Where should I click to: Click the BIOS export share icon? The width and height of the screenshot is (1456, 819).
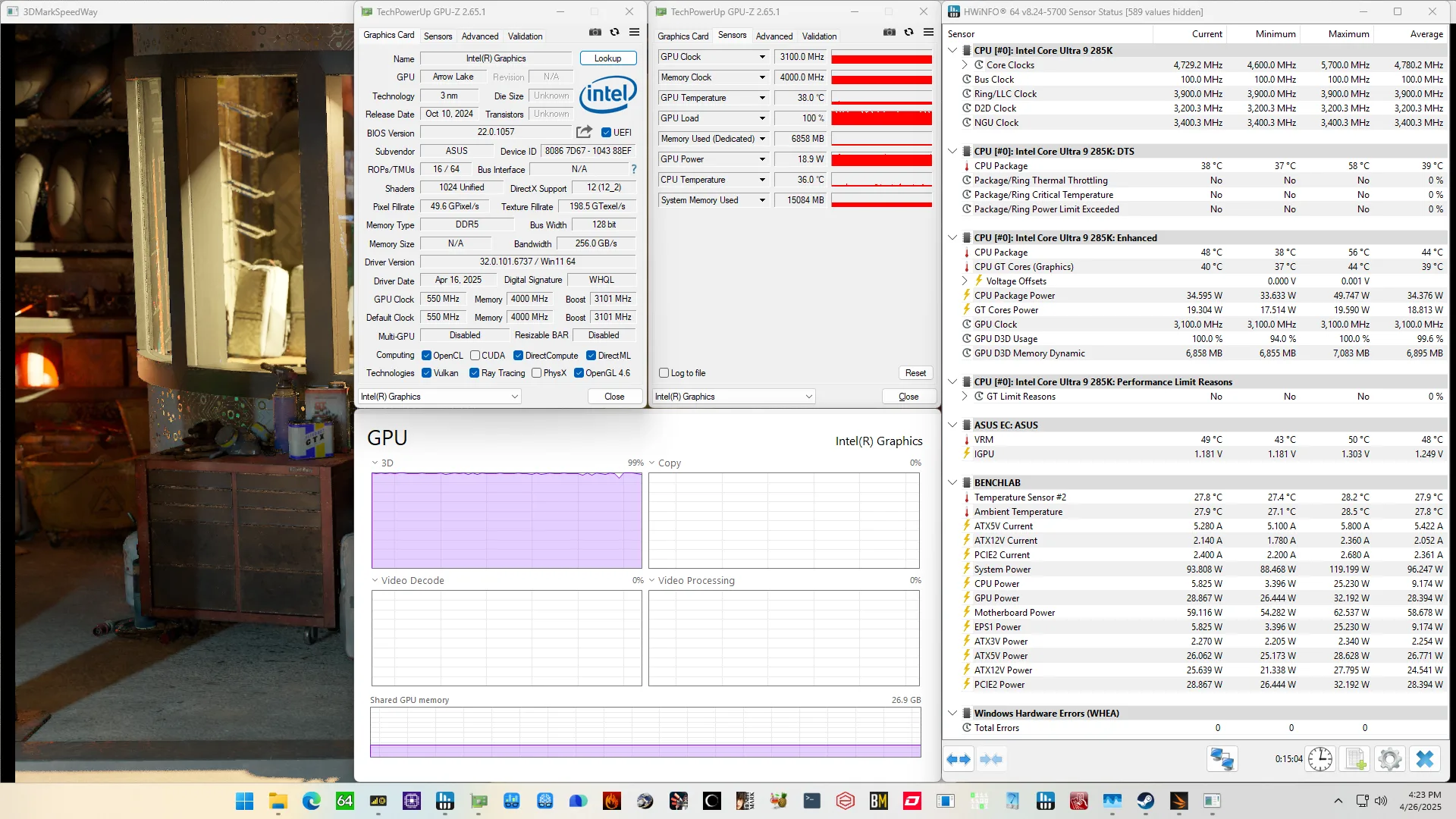[584, 132]
